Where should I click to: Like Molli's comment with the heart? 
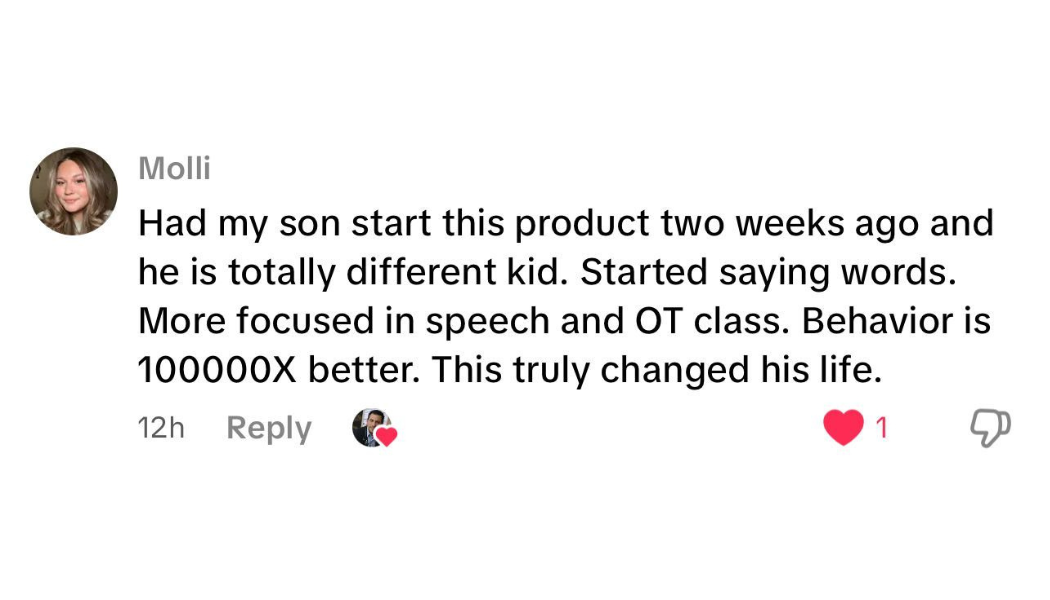coord(842,428)
